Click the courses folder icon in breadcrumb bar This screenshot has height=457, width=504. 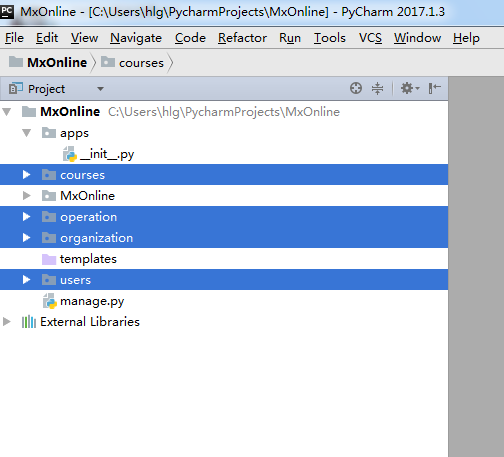(108, 62)
